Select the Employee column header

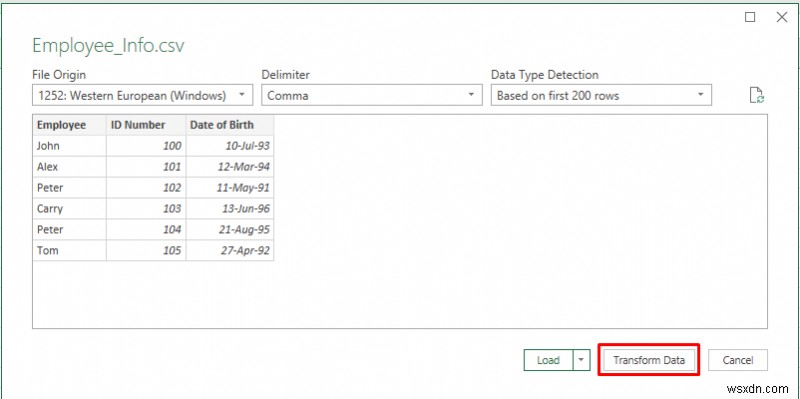pos(69,125)
